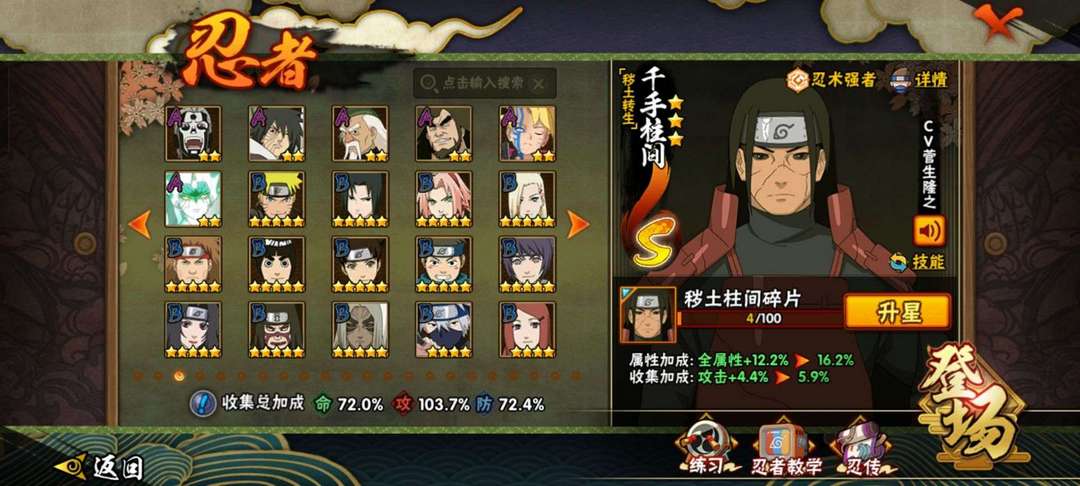Click the 登场 deploy button
1080x486 pixels.
point(972,403)
